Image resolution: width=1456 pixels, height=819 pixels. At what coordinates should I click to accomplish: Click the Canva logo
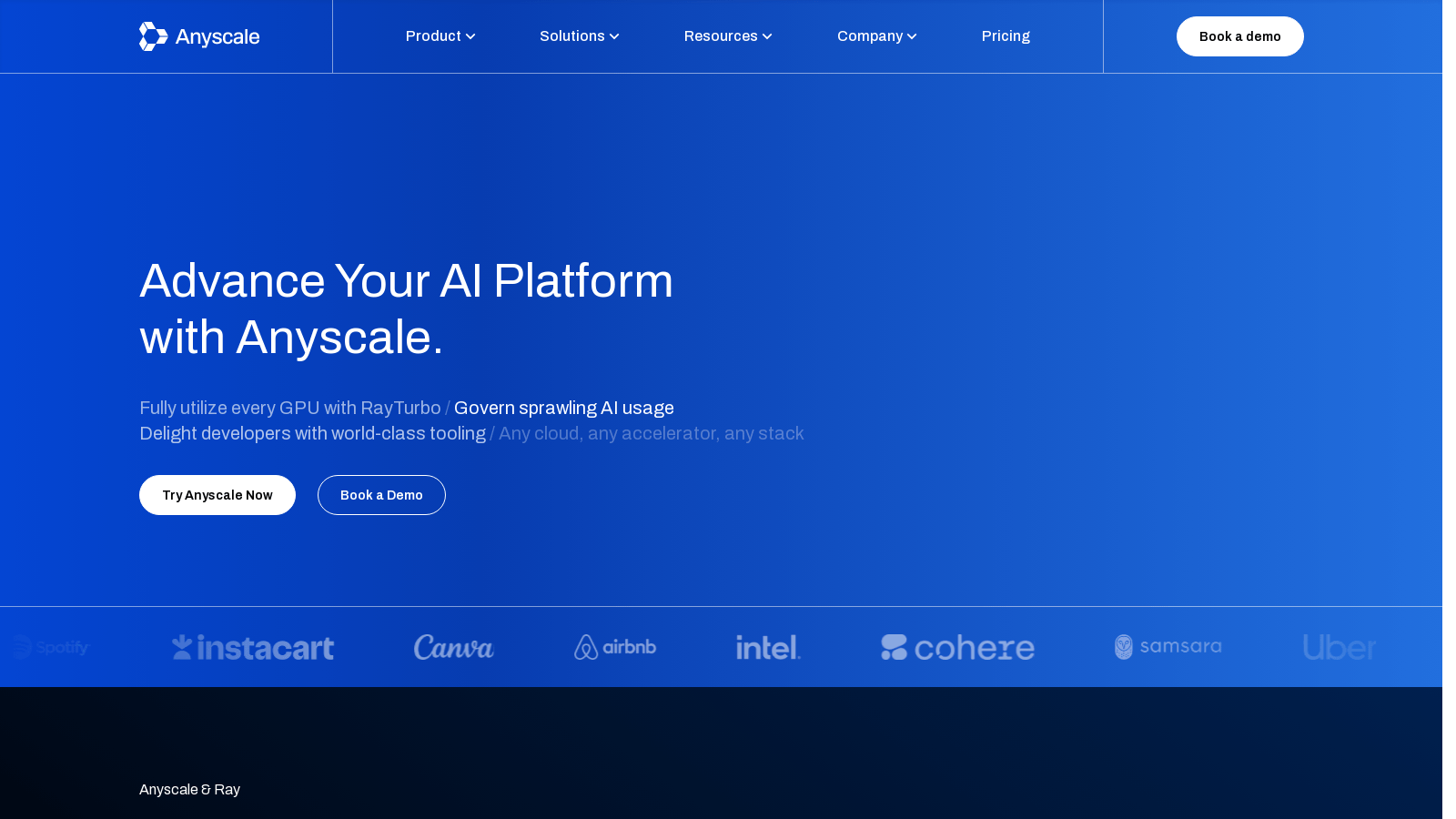click(453, 647)
